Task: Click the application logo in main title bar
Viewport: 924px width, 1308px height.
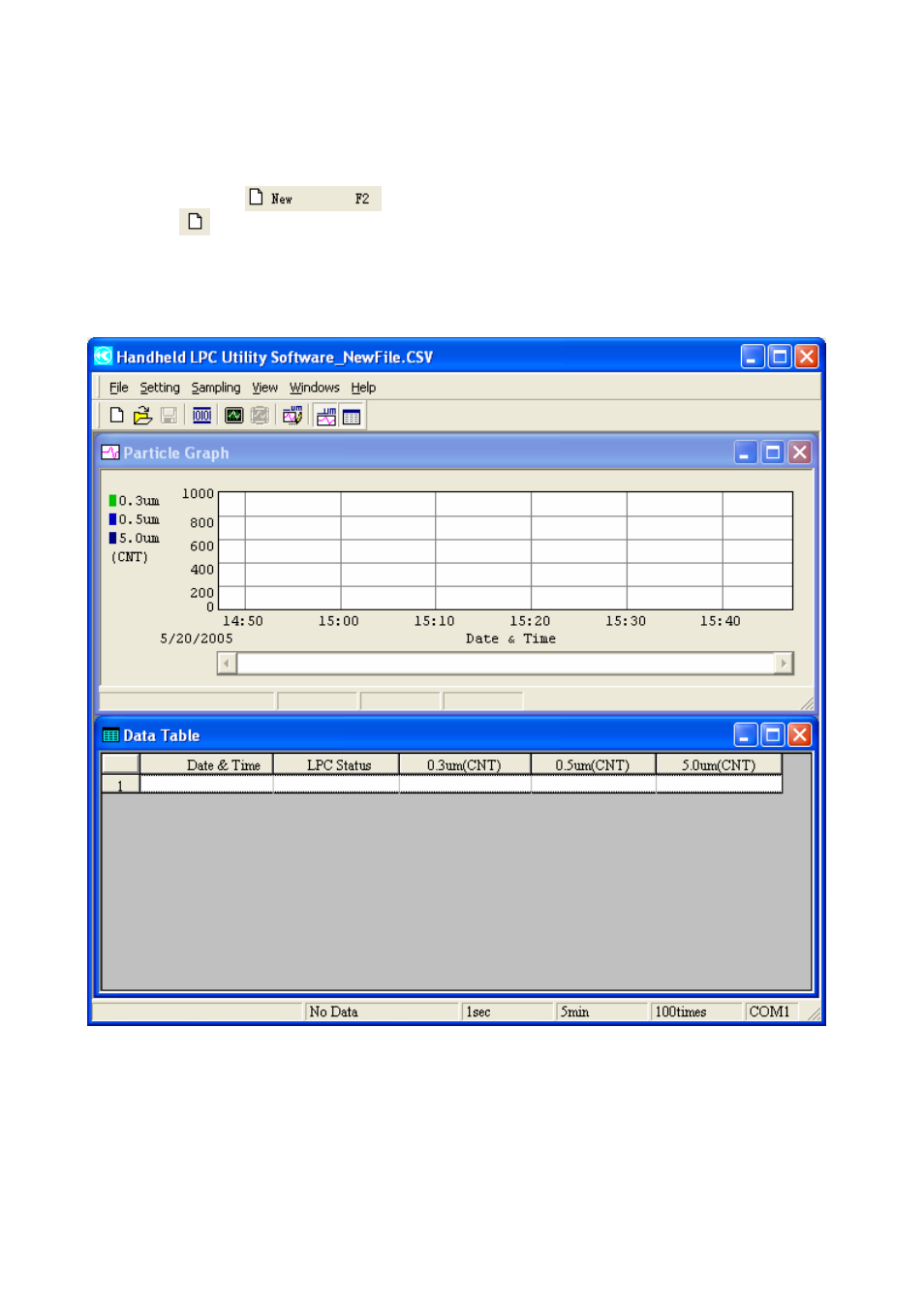Action: tap(104, 357)
